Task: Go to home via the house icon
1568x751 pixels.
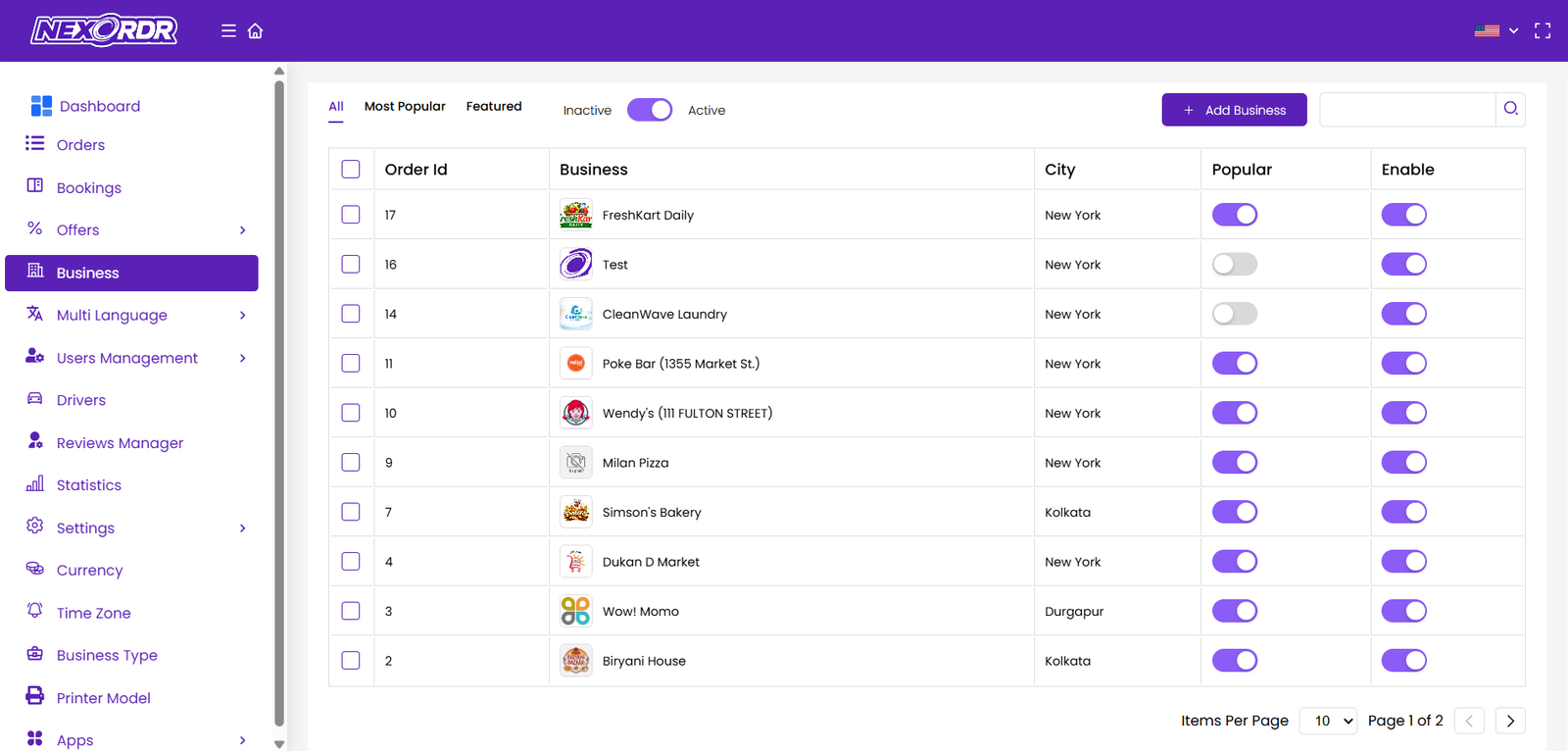Action: (x=256, y=30)
